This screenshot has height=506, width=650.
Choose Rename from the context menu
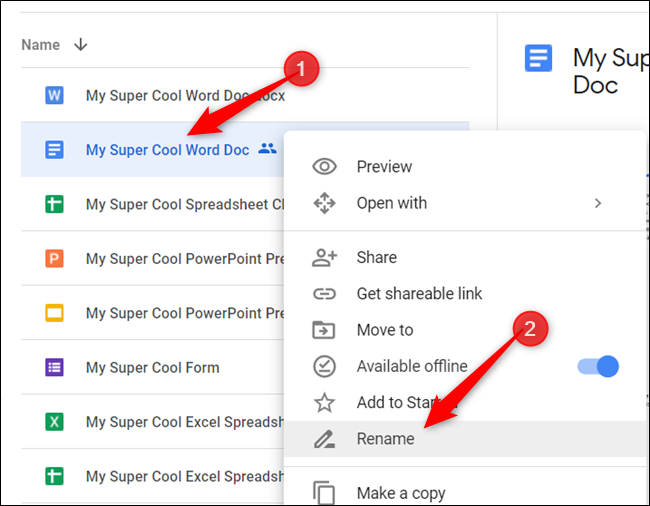385,439
